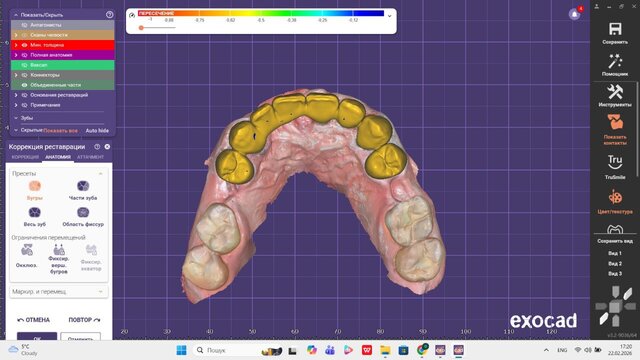Toggle visibility of Примечания

24,105
